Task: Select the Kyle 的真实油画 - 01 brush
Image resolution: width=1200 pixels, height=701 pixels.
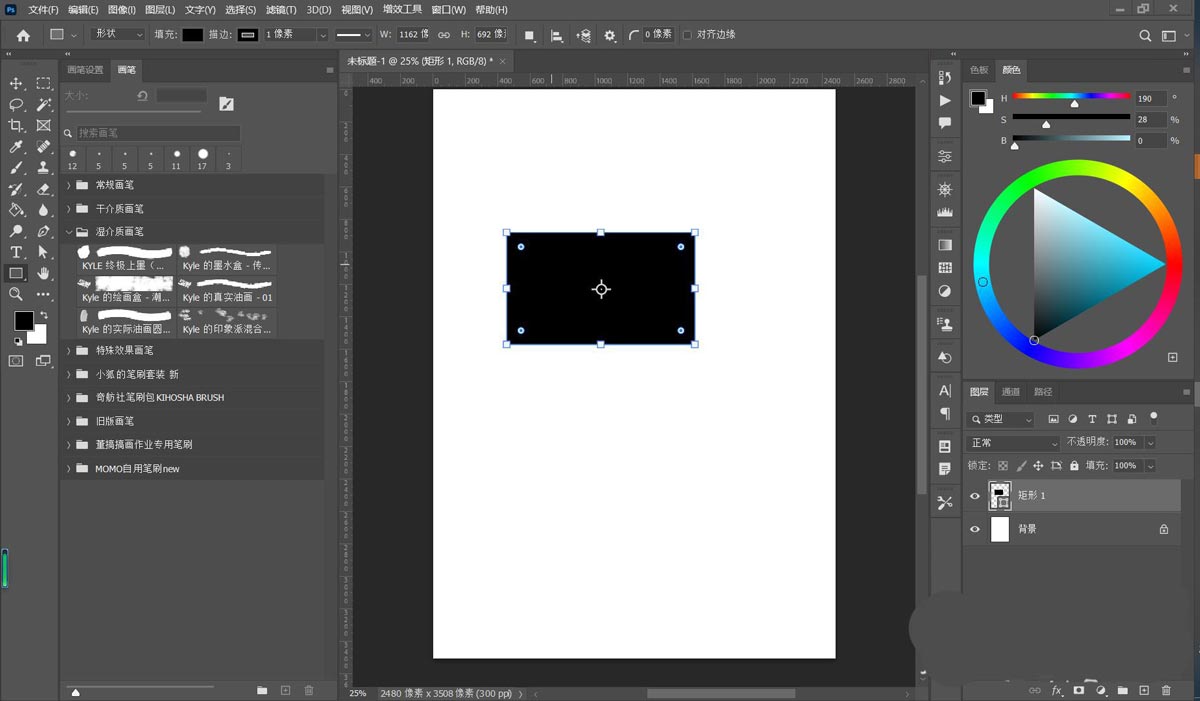Action: pos(227,290)
